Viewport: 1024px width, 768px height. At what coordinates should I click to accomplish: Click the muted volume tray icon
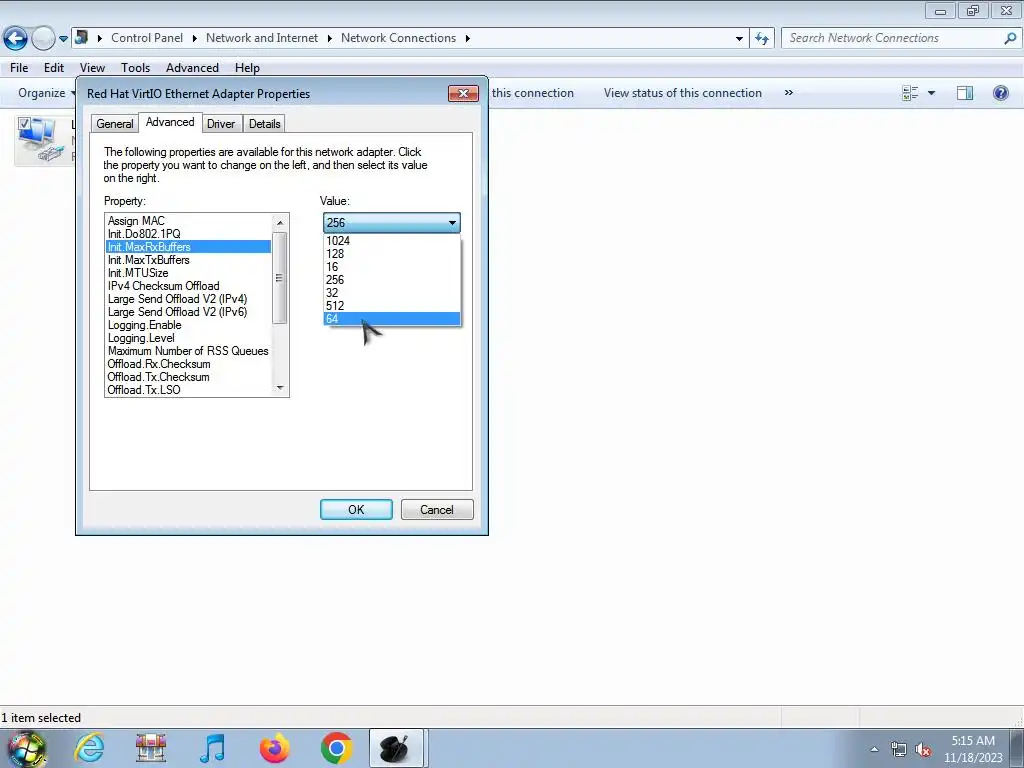click(x=922, y=750)
